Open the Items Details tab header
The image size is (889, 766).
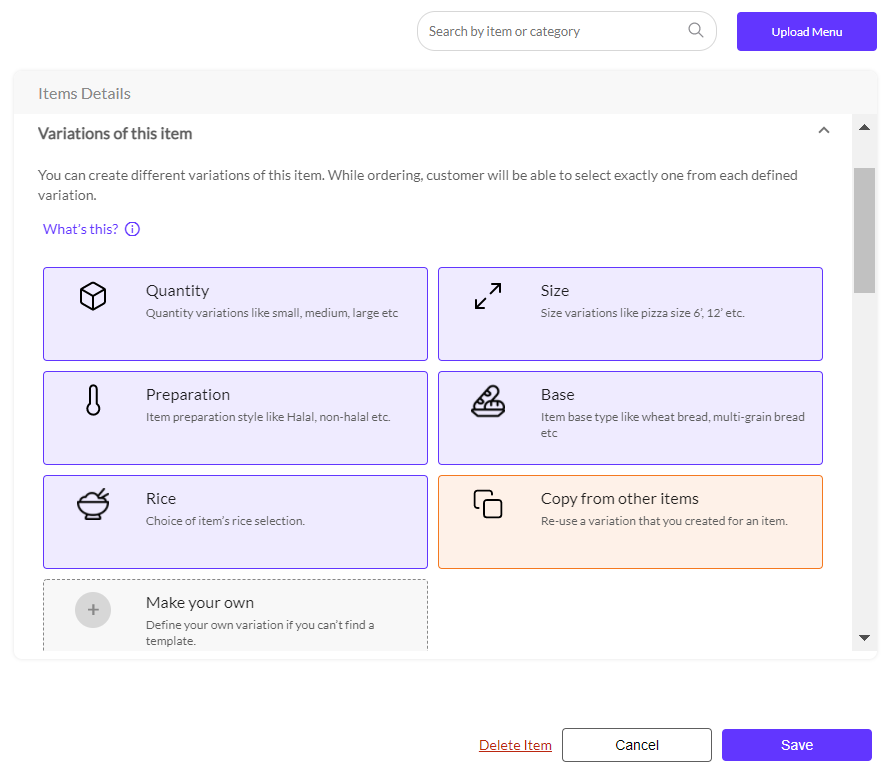(x=84, y=93)
